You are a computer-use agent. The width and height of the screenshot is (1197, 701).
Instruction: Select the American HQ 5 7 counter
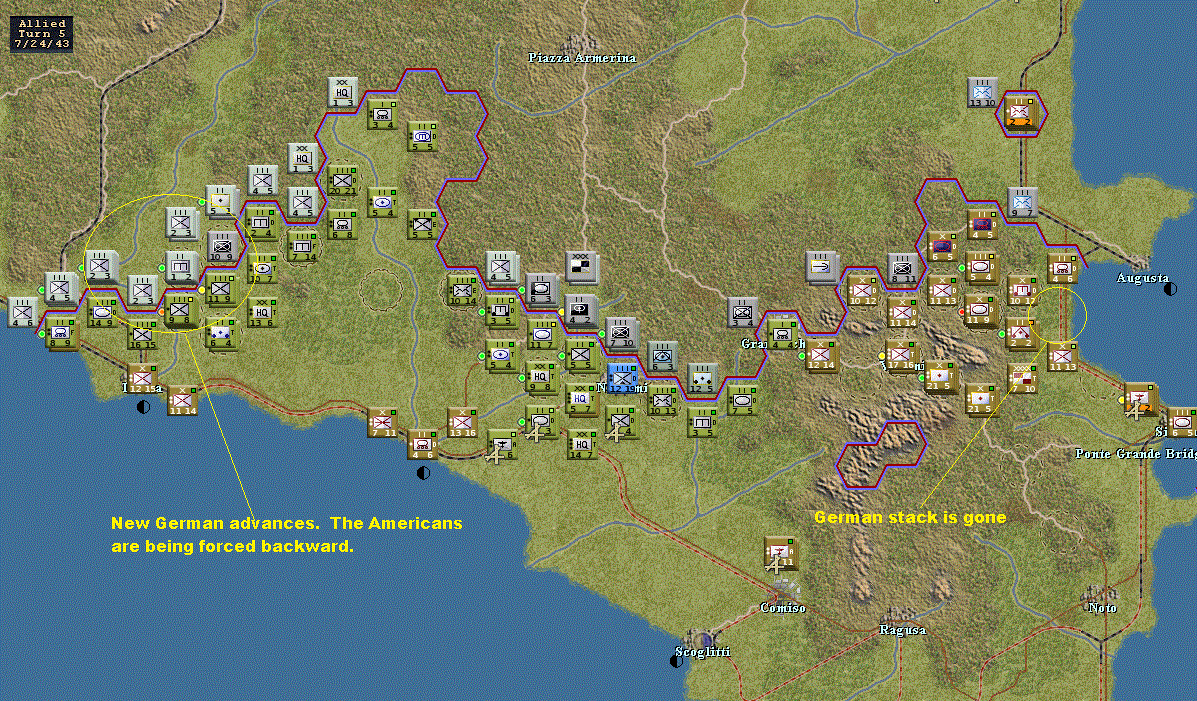pos(581,399)
